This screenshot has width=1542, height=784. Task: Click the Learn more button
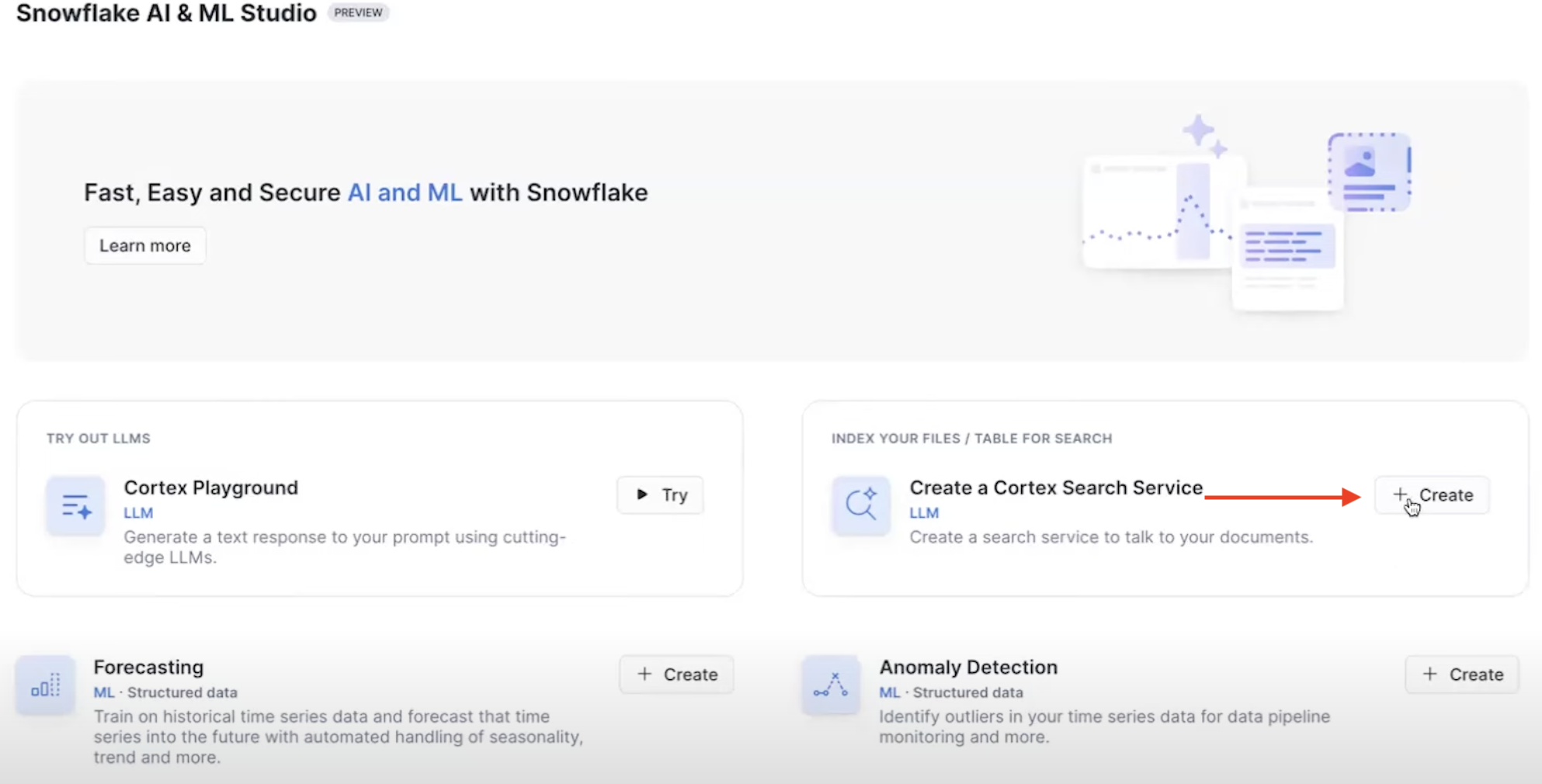(x=145, y=245)
